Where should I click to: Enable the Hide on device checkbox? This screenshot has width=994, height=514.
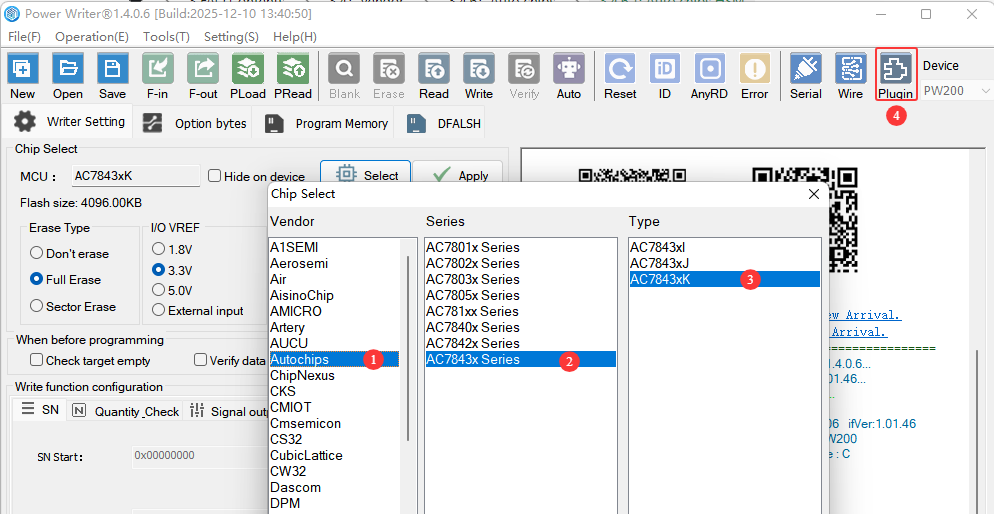(215, 176)
